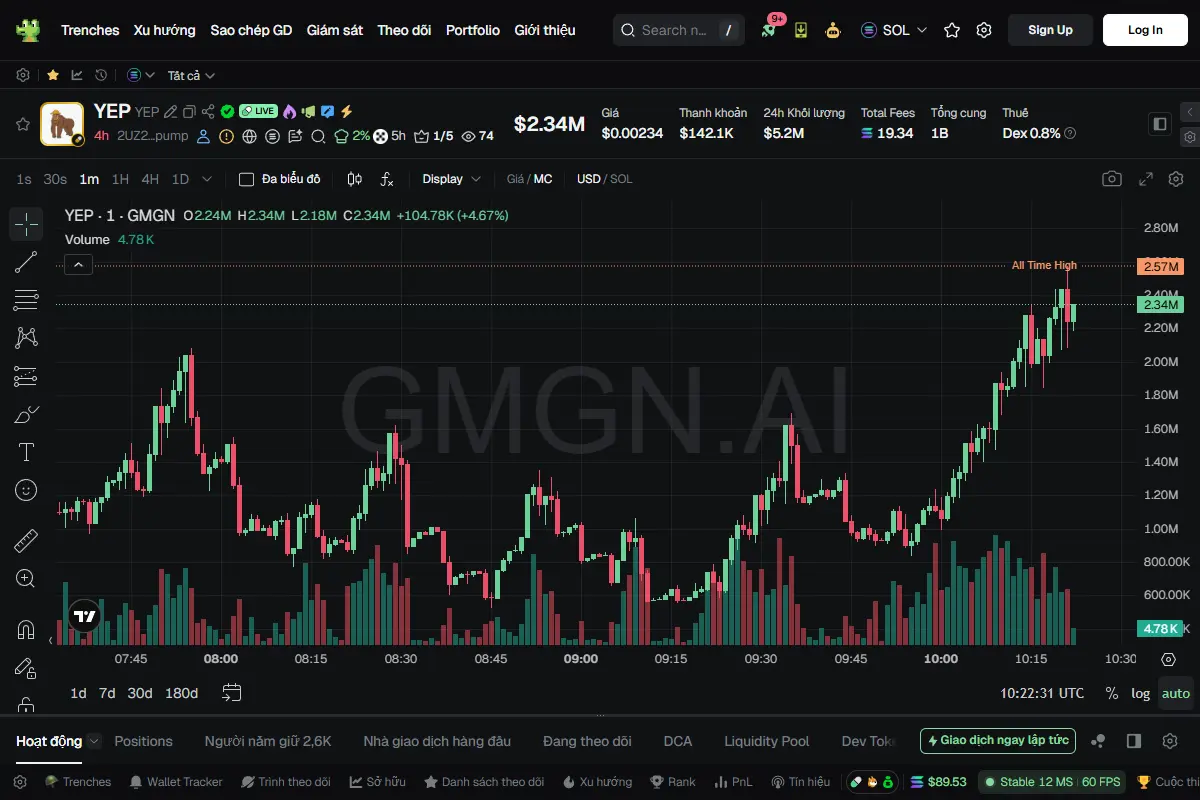This screenshot has height=800, width=1200.
Task: Toggle log scale on chart
Action: click(x=1141, y=693)
